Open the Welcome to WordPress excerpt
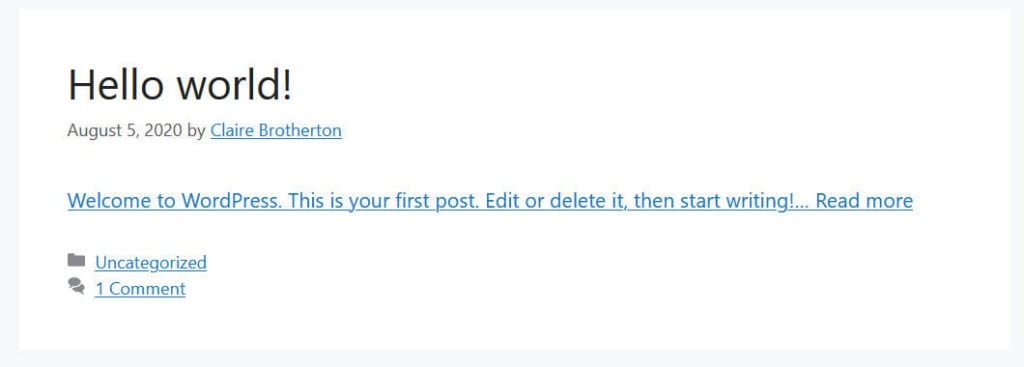1024x367 pixels. (x=490, y=200)
